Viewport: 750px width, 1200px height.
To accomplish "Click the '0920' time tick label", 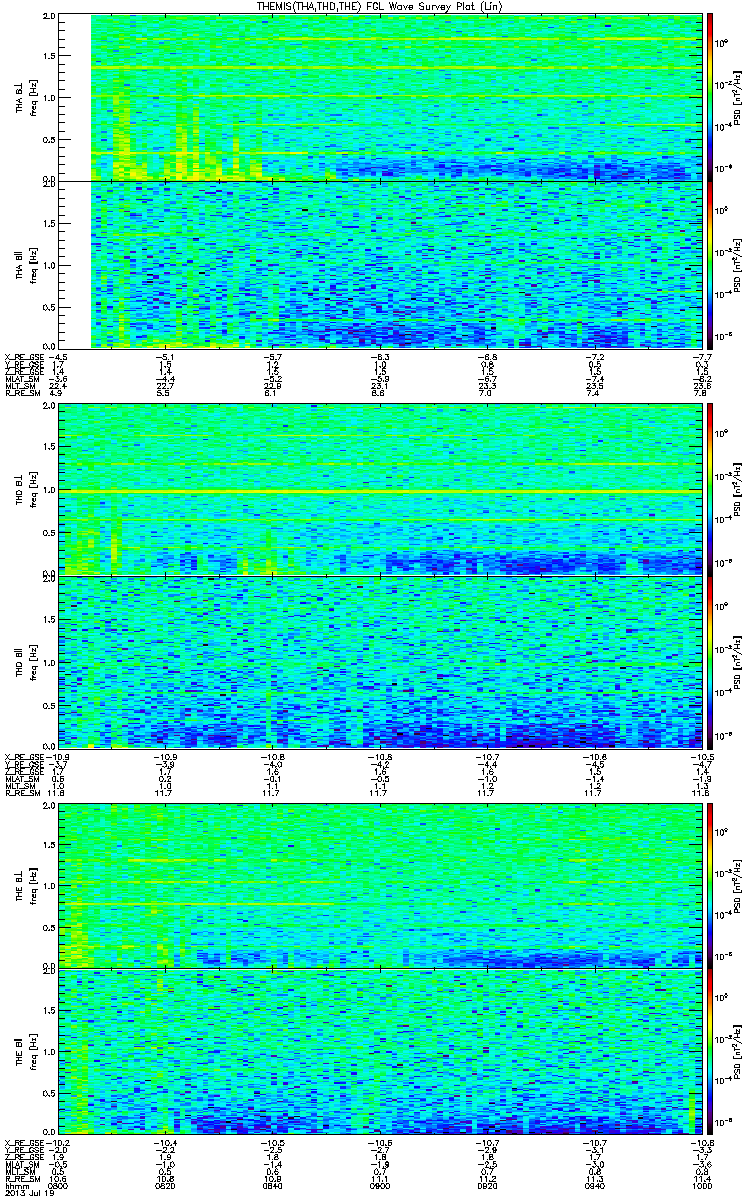I will (x=487, y=1187).
